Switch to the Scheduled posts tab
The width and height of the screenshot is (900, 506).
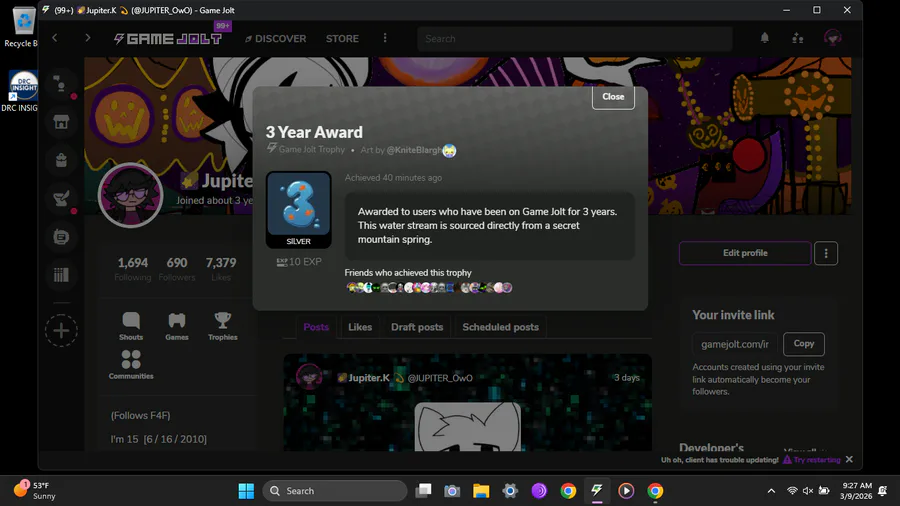point(501,327)
